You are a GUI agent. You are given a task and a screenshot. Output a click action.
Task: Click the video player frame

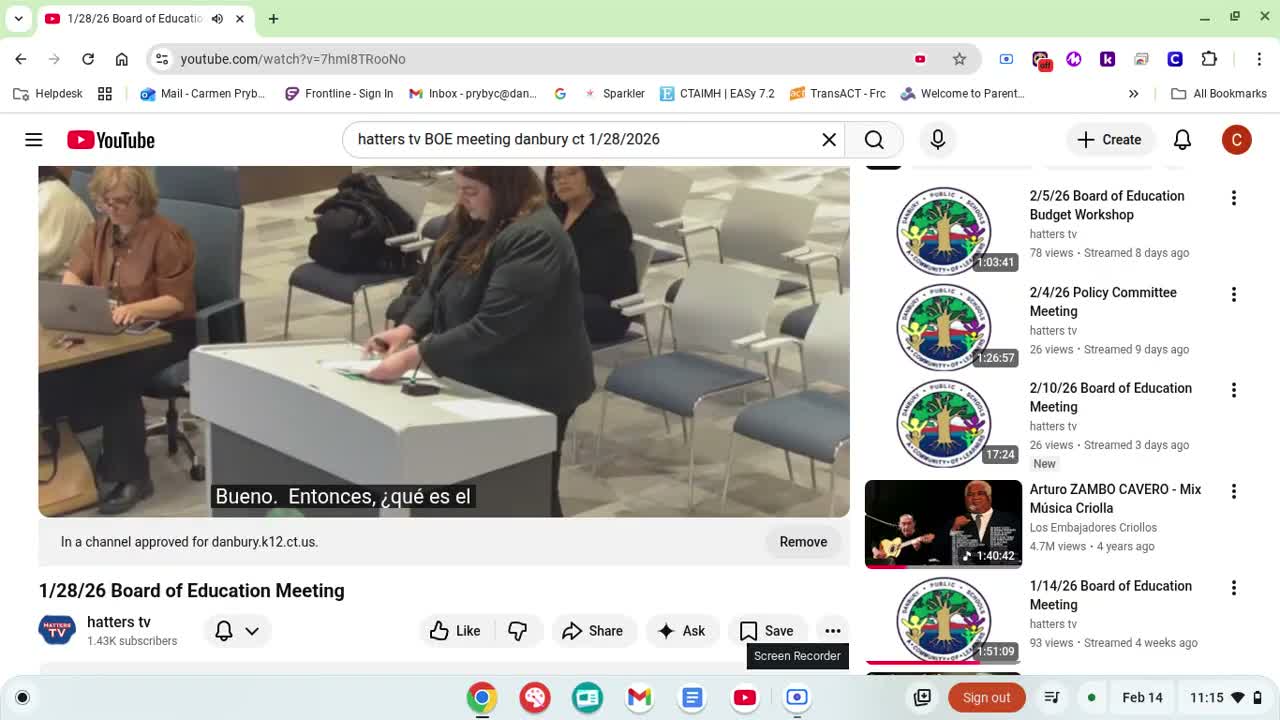point(444,341)
